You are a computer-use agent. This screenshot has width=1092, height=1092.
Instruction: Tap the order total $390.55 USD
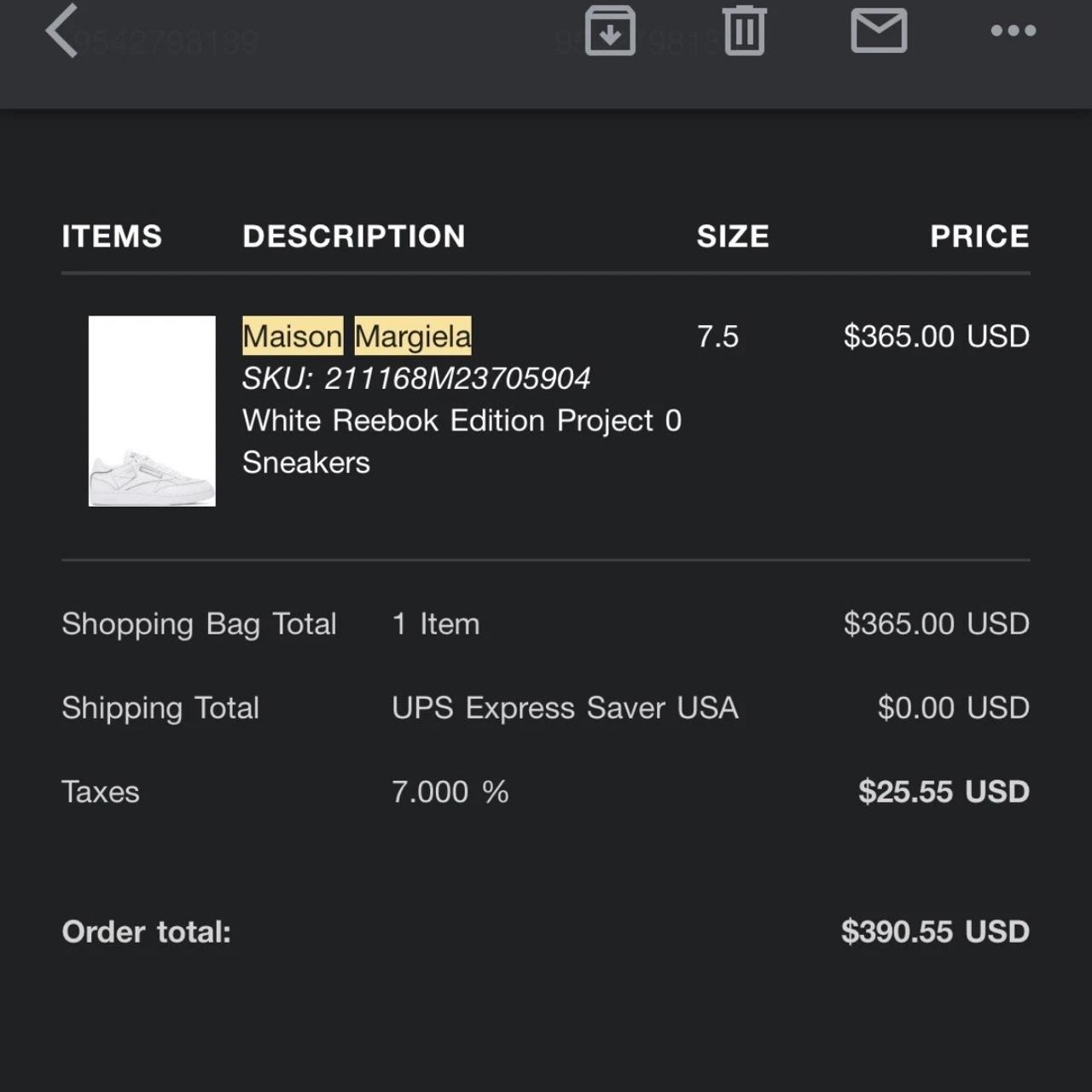[x=935, y=932]
